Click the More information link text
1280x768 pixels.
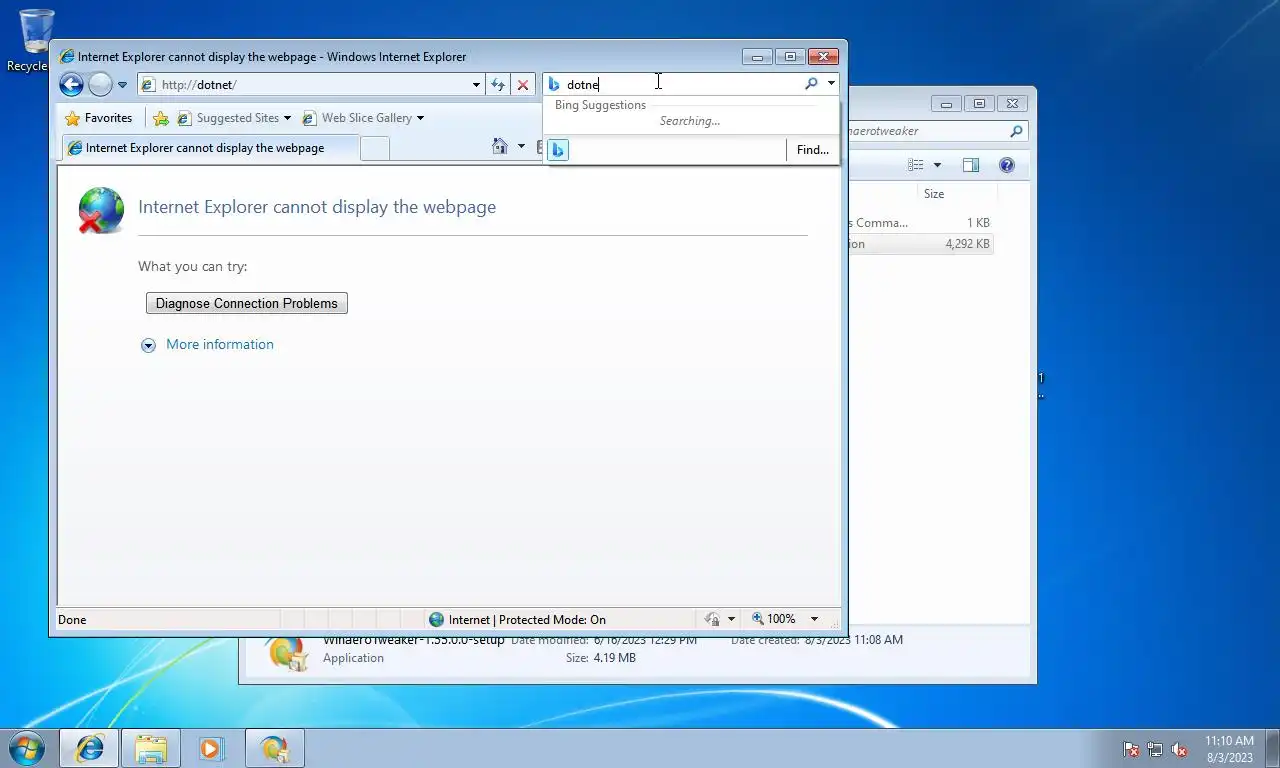coord(220,344)
